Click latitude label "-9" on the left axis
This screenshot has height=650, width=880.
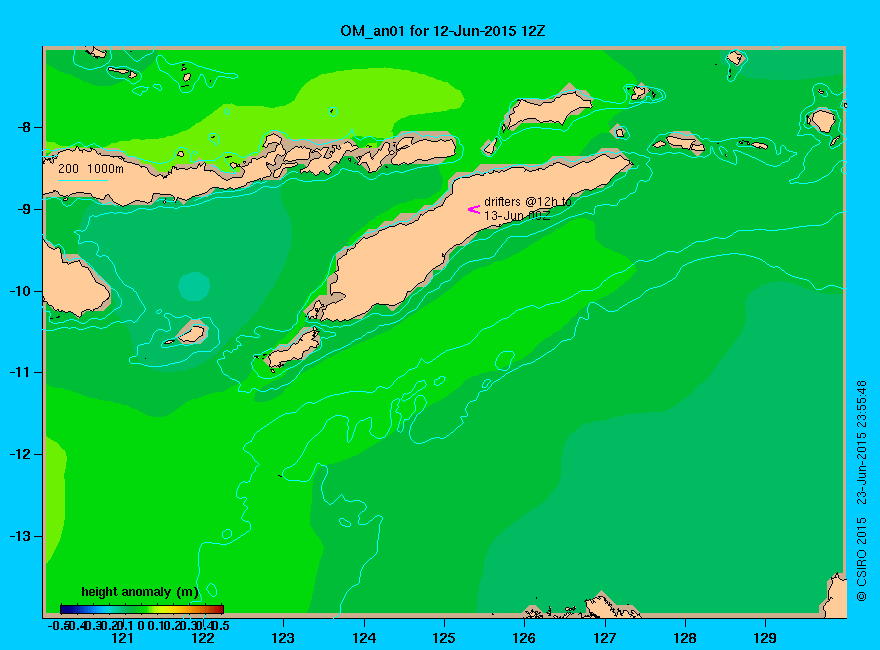pos(24,209)
